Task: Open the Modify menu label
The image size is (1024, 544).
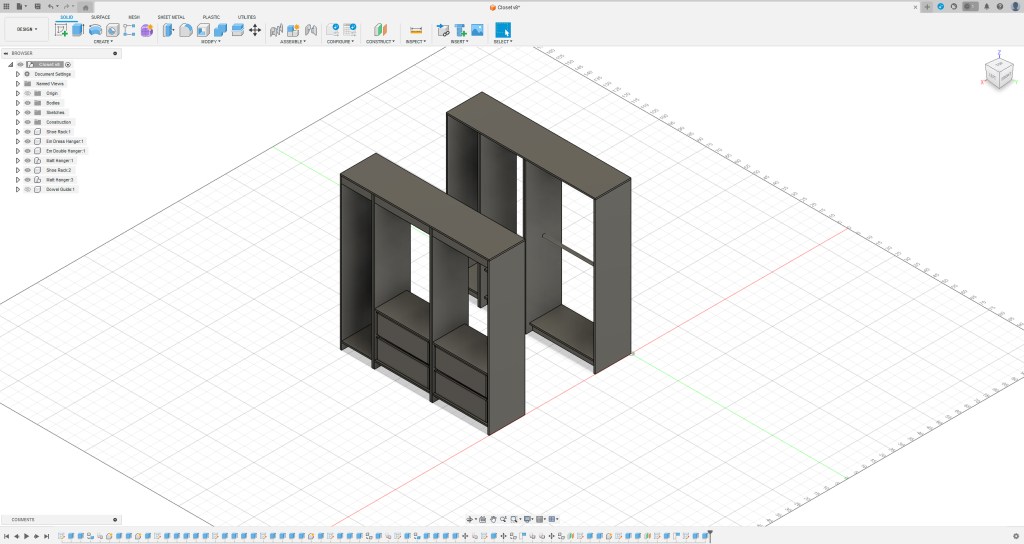Action: 211,42
